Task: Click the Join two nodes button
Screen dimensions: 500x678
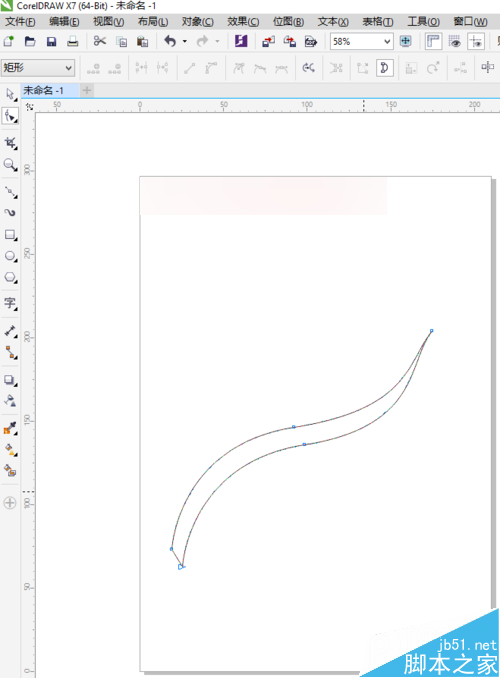Action: [141, 68]
